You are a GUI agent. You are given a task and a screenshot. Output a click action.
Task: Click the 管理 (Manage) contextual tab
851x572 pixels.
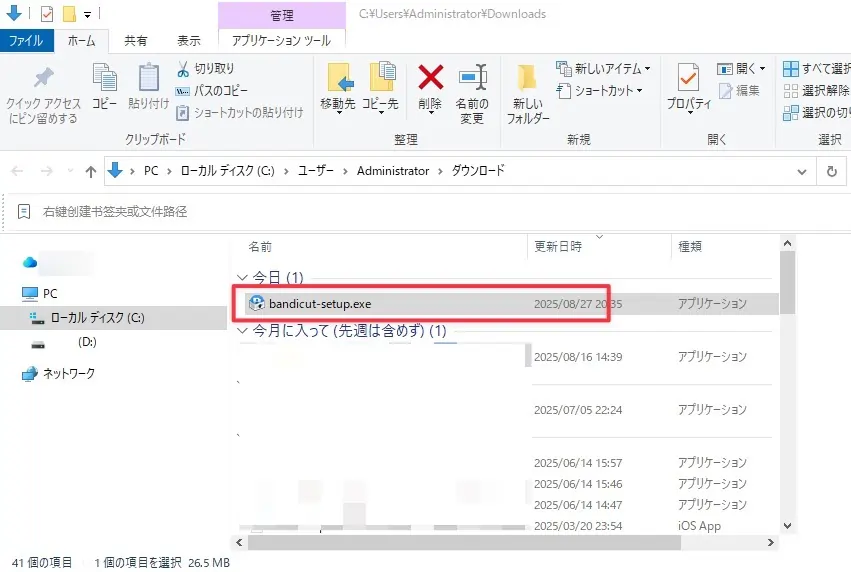pyautogui.click(x=282, y=15)
